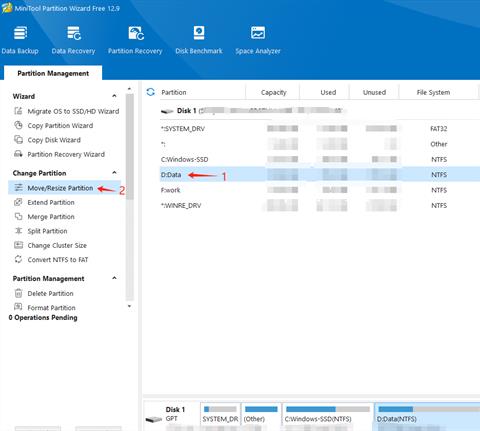The height and width of the screenshot is (431, 480).
Task: Click the Merge Partition icon
Action: (18, 216)
